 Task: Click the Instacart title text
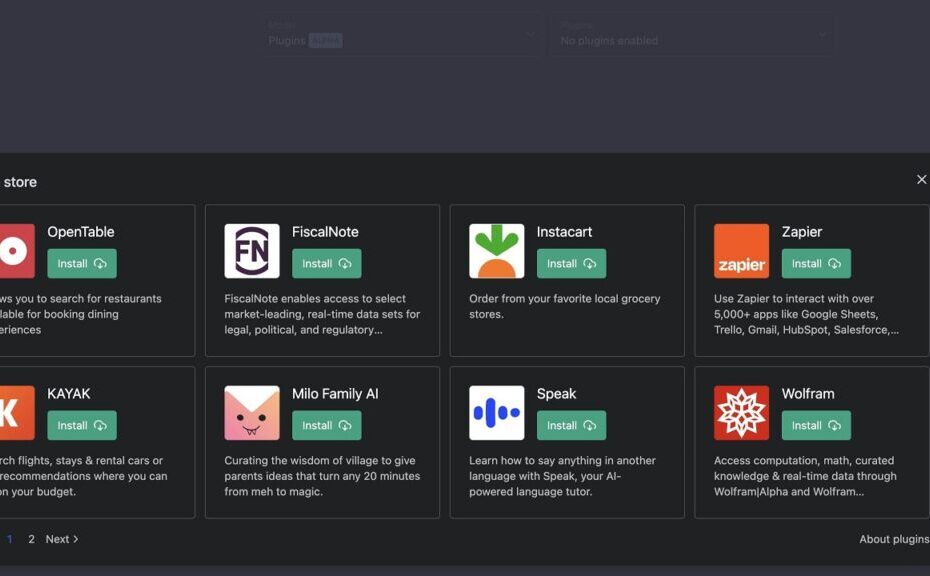pyautogui.click(x=564, y=232)
